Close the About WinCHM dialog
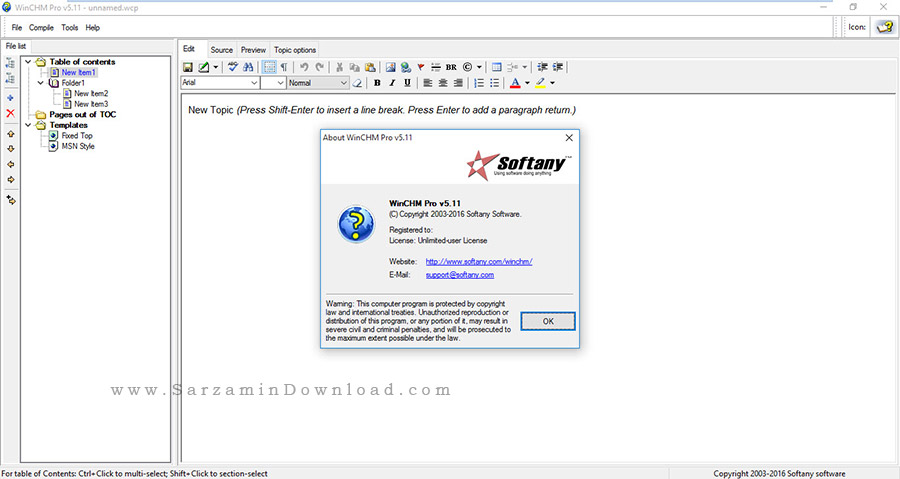This screenshot has height=479, width=900. pos(569,138)
